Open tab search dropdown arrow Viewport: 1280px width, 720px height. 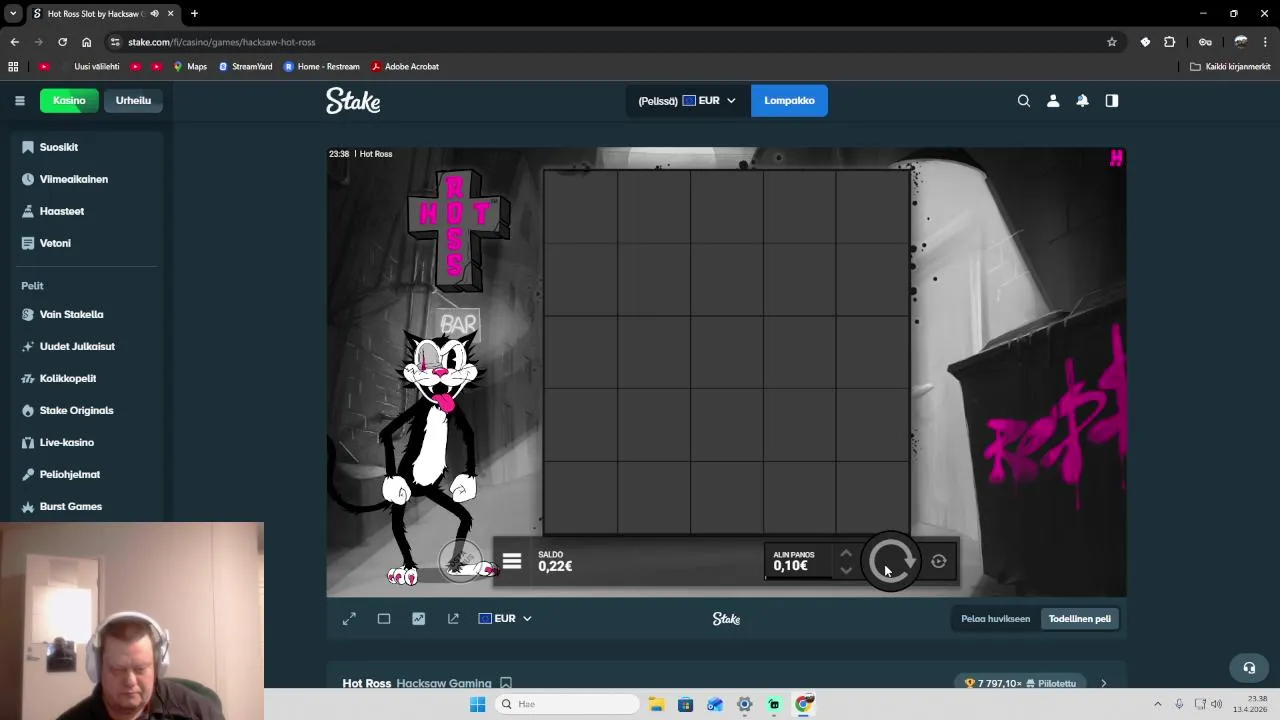pyautogui.click(x=13, y=13)
